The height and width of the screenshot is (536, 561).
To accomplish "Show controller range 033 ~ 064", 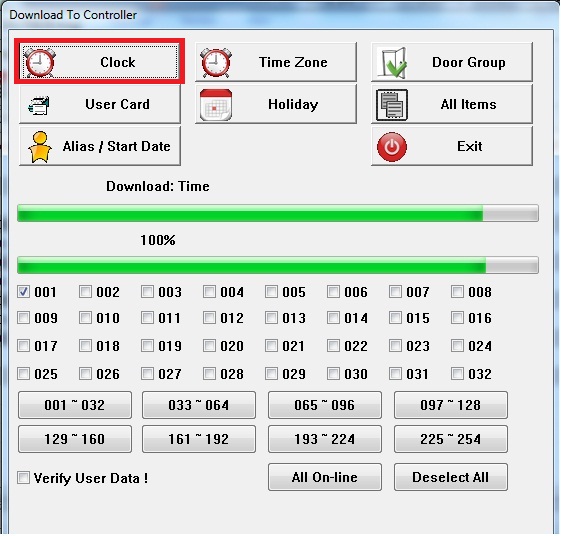I will 199,405.
